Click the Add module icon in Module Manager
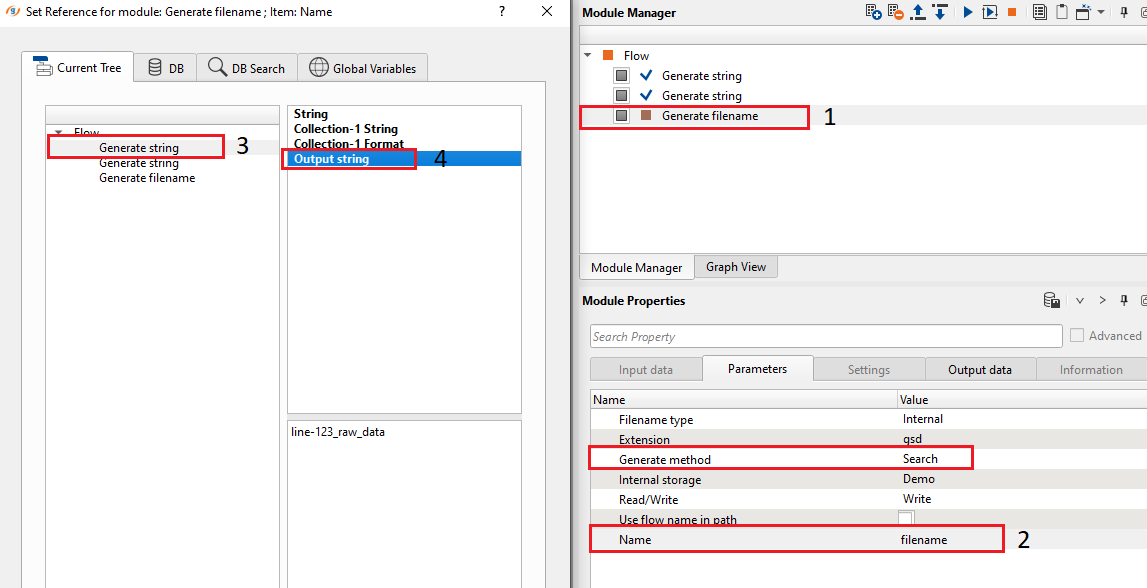 click(x=874, y=13)
